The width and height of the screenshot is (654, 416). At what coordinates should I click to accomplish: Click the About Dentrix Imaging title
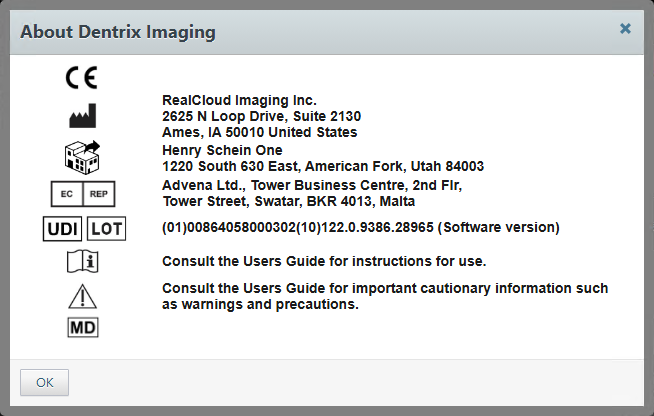118,32
